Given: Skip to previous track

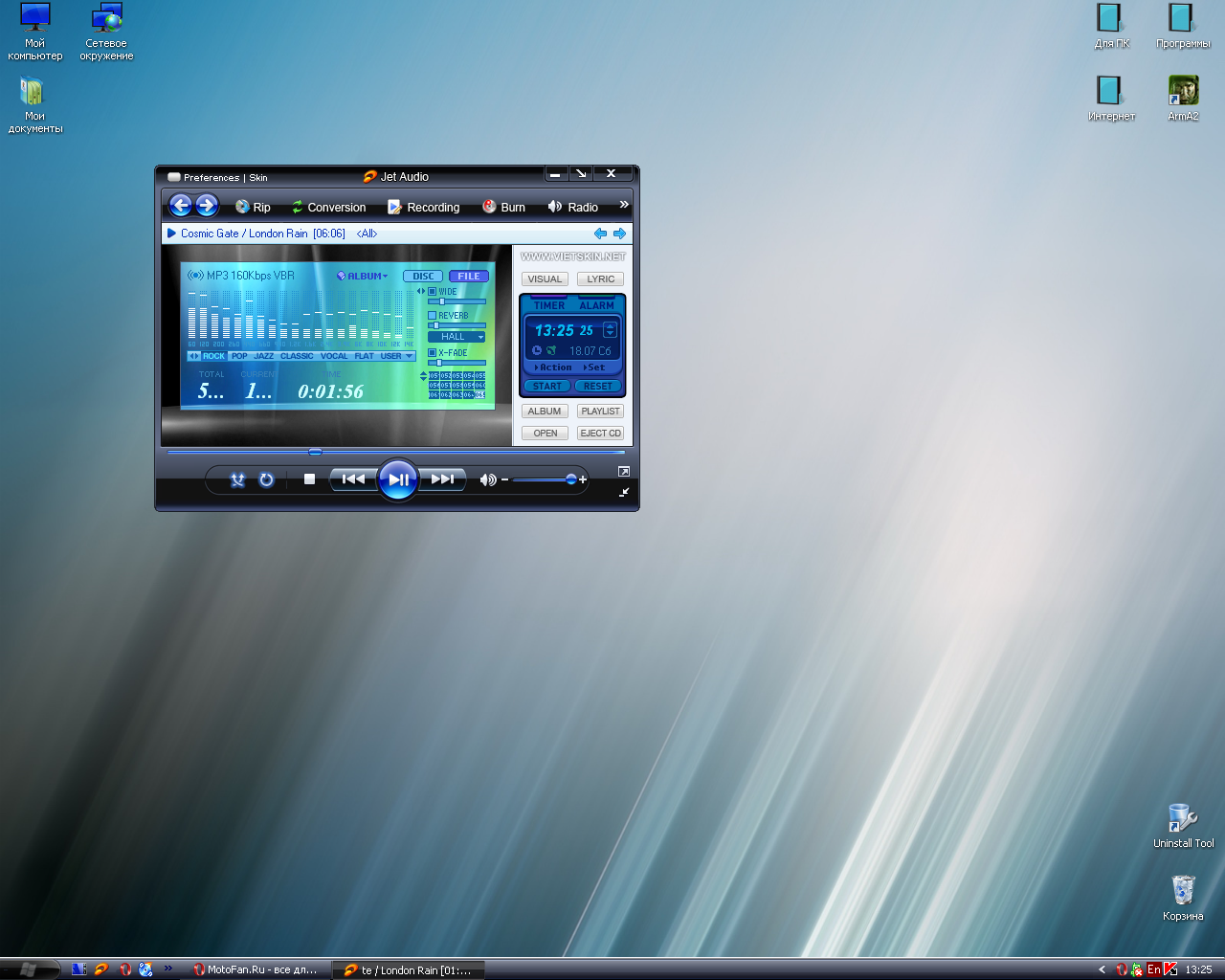Looking at the screenshot, I should pos(353,479).
